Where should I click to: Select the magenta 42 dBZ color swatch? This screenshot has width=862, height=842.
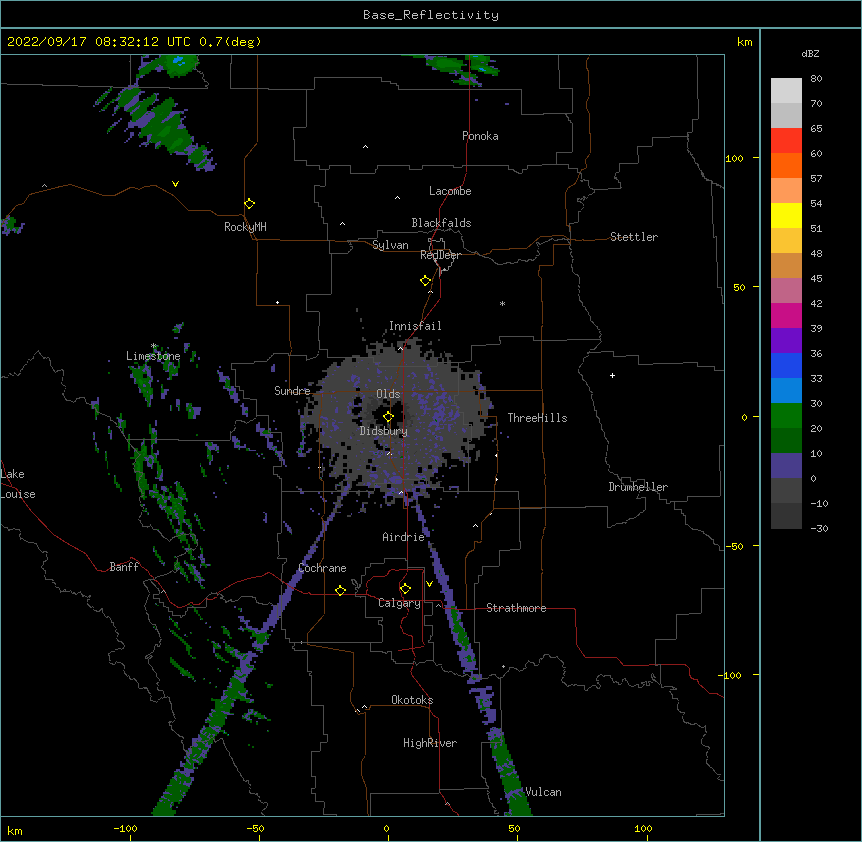pos(786,315)
